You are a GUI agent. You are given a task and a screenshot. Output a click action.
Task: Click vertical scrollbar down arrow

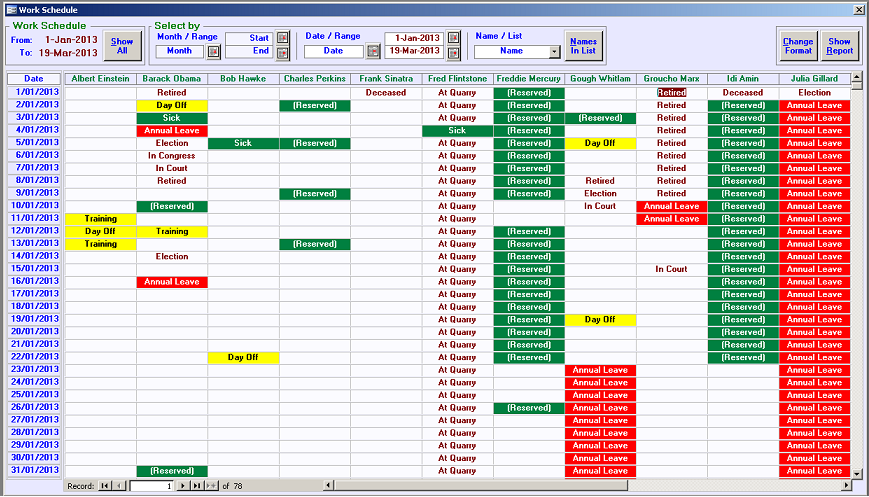857,474
